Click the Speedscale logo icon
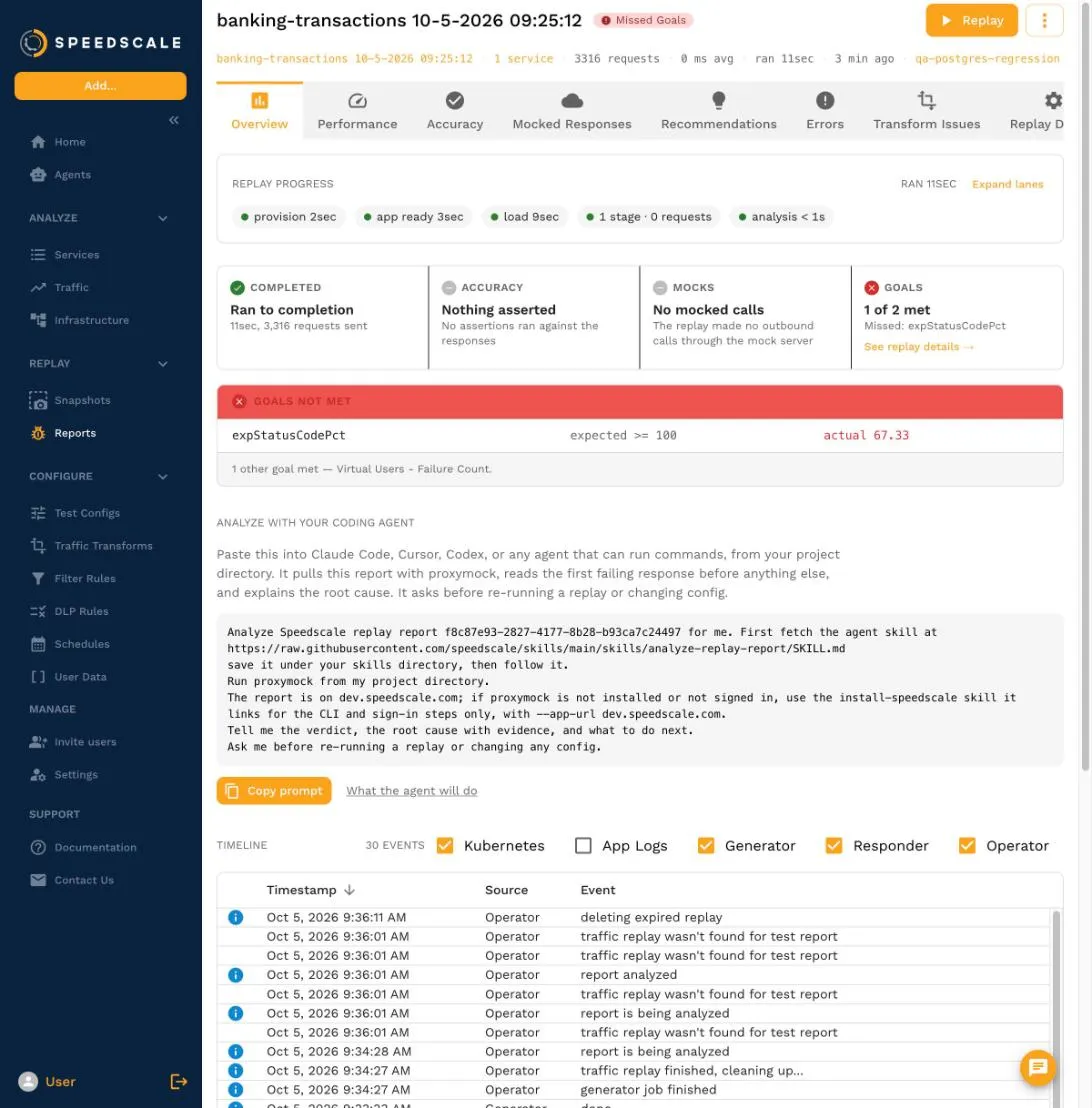This screenshot has height=1108, width=1092. coord(33,42)
